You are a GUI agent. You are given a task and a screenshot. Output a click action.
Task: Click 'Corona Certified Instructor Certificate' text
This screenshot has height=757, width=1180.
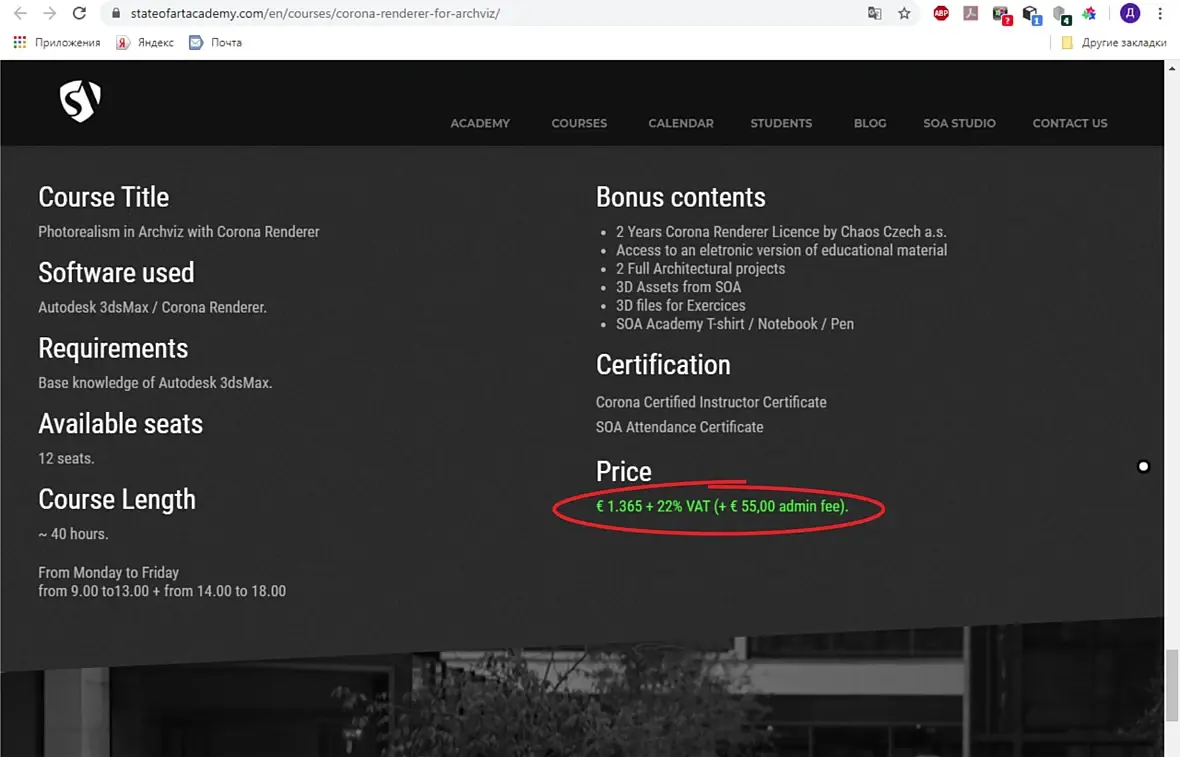click(711, 402)
